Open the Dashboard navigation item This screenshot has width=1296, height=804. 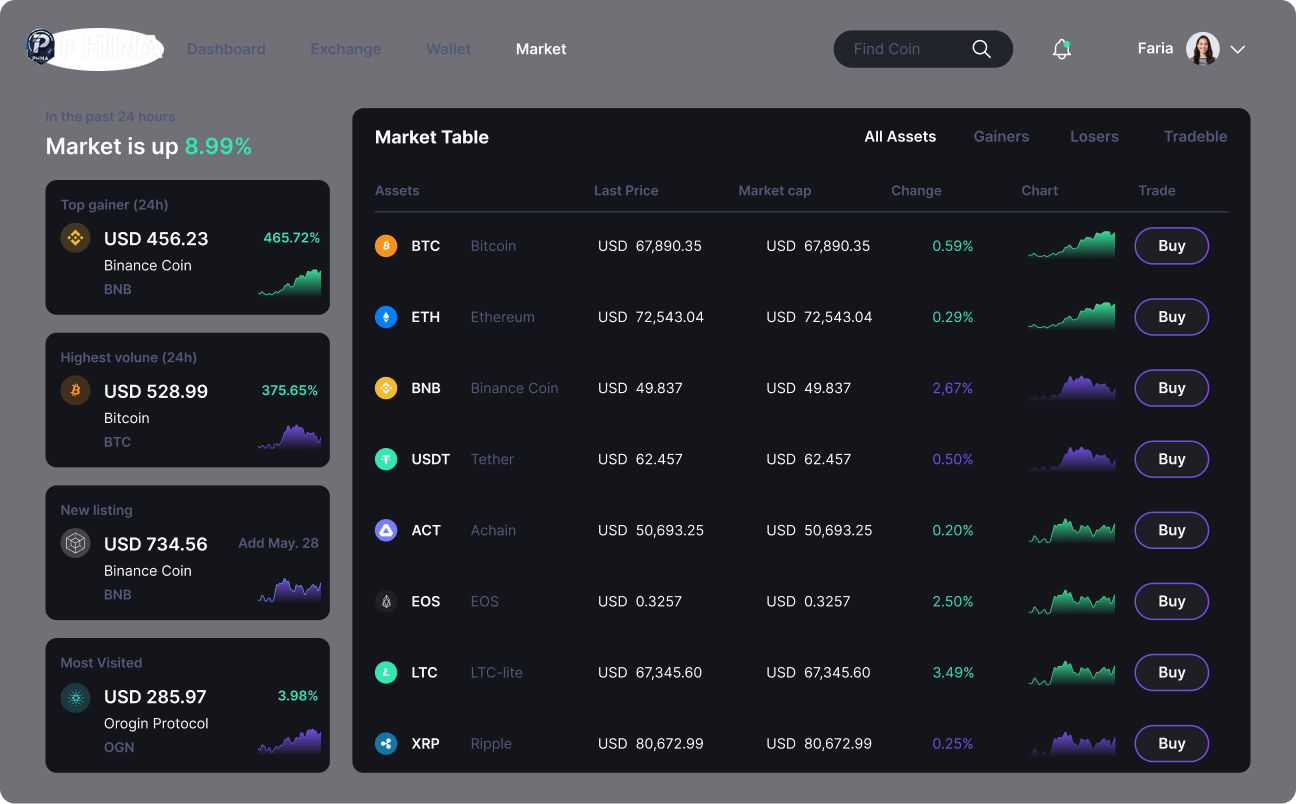coord(226,49)
